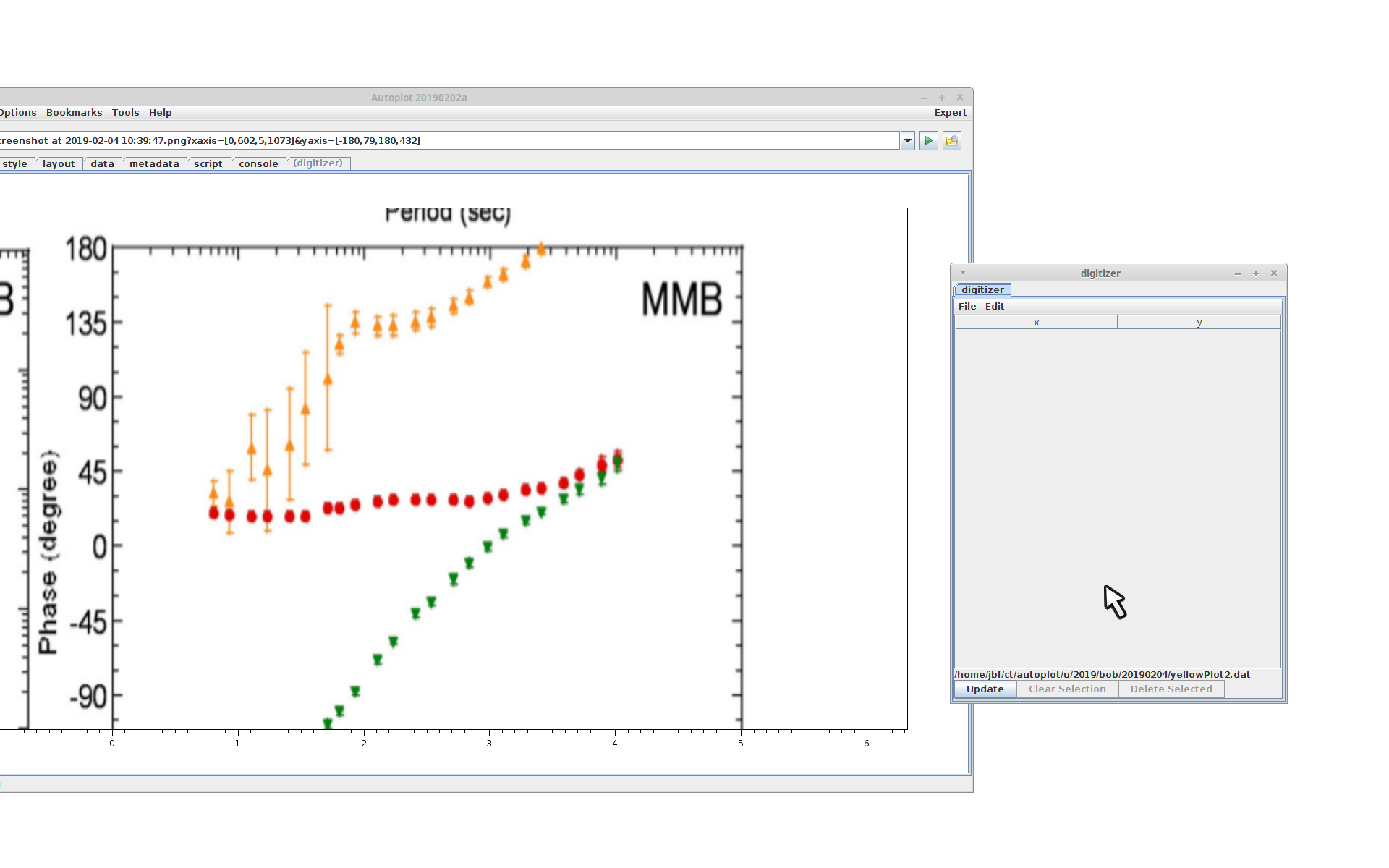Switch to the script tab

coord(208,164)
